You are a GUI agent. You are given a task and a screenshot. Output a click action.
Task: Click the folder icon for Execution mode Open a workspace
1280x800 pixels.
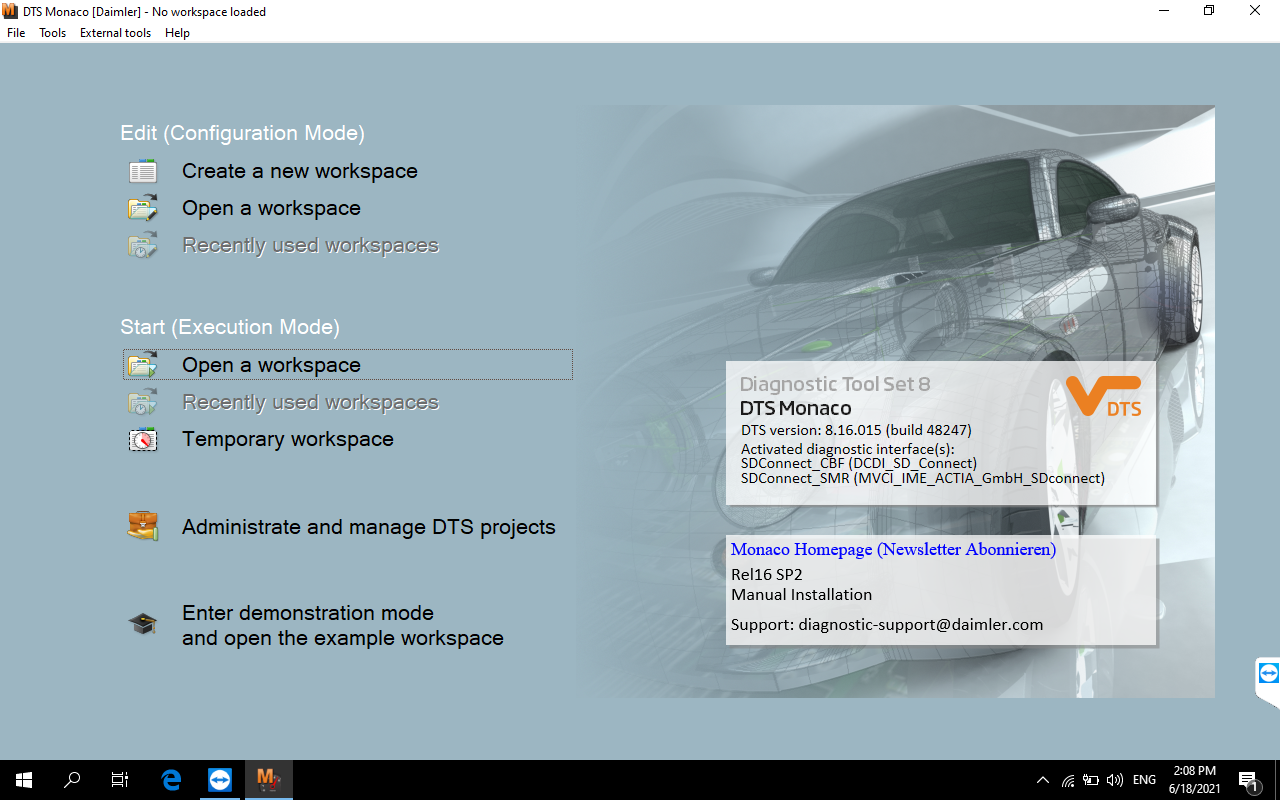143,365
